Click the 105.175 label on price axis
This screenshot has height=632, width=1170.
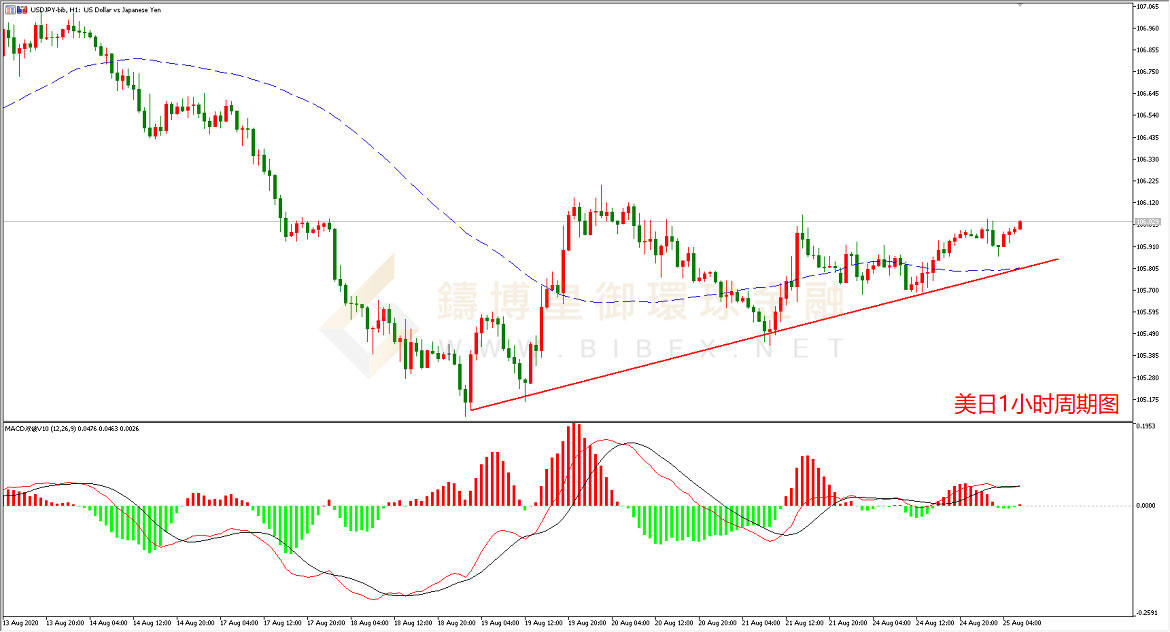coord(1146,400)
